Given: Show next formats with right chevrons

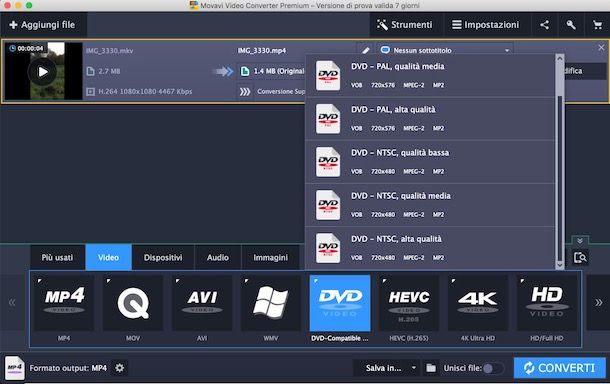Looking at the screenshot, I should point(598,303).
